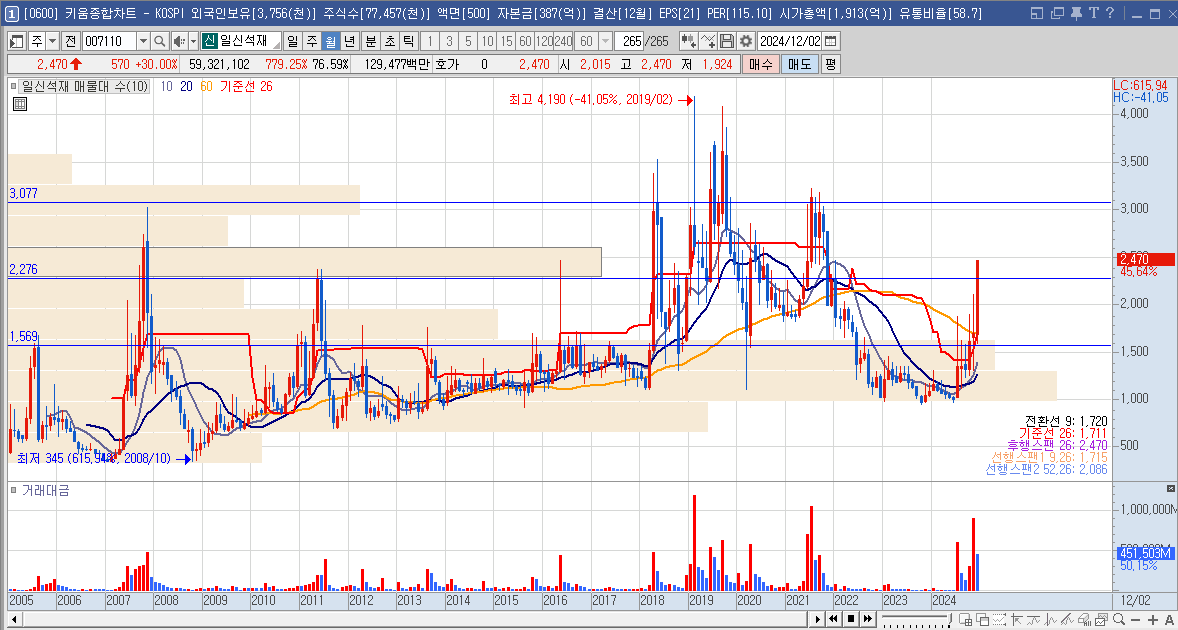Open the add line indicator icon
Screen dimensions: 1178x630
[708, 41]
